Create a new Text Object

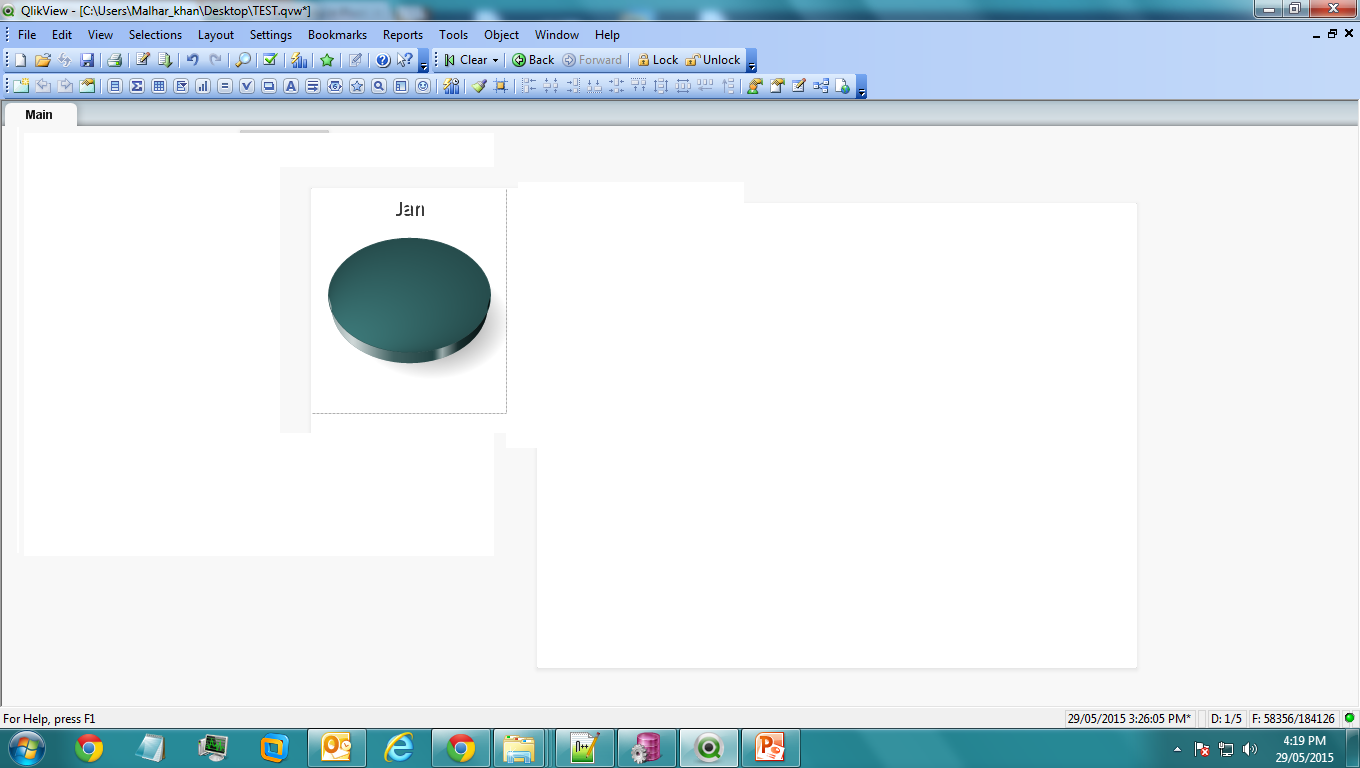coord(291,86)
